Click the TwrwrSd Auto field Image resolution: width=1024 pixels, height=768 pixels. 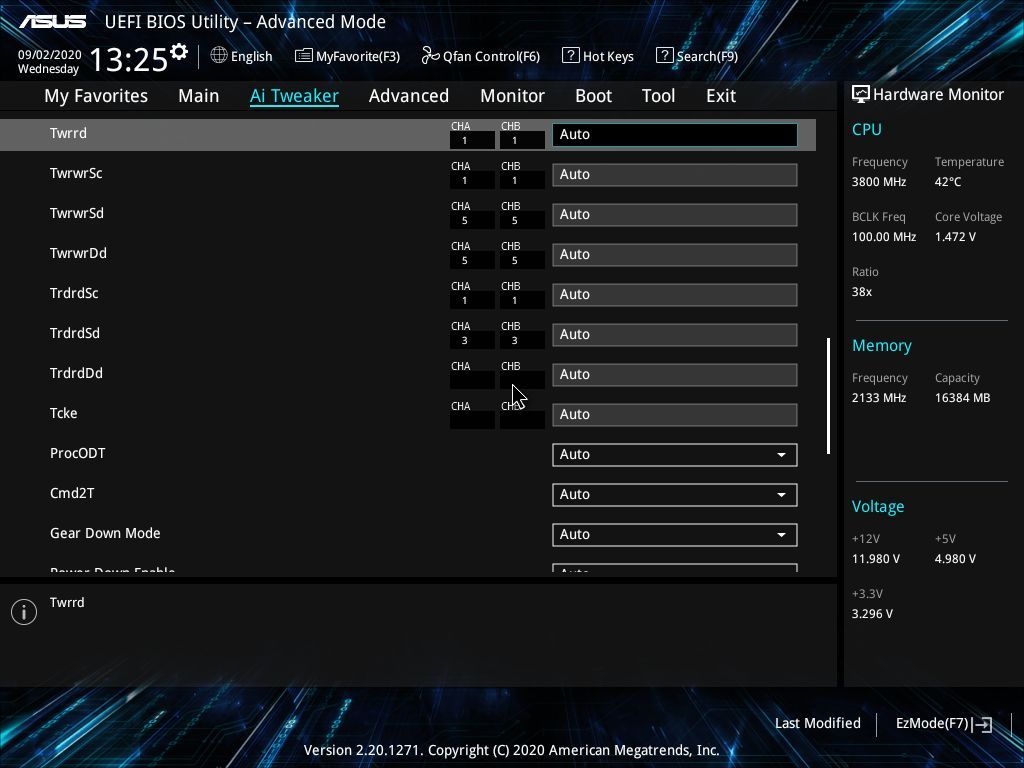(x=675, y=214)
